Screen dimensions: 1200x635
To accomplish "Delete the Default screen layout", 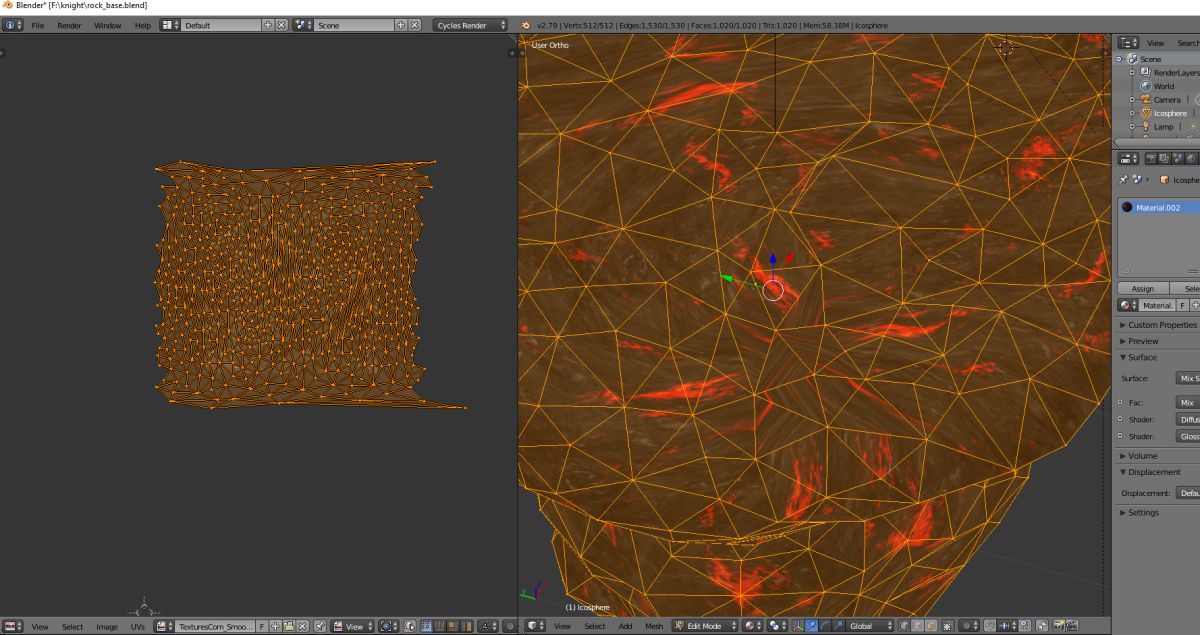I will coord(281,24).
